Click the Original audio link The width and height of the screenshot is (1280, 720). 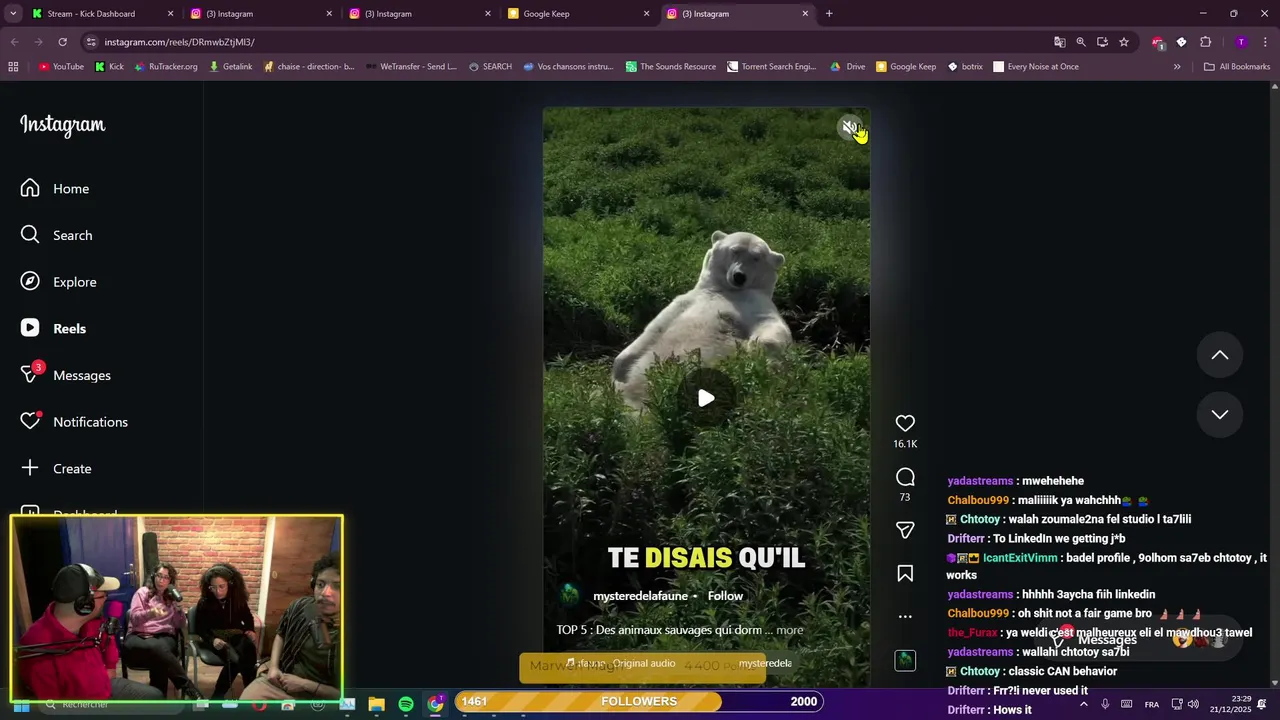(x=644, y=663)
